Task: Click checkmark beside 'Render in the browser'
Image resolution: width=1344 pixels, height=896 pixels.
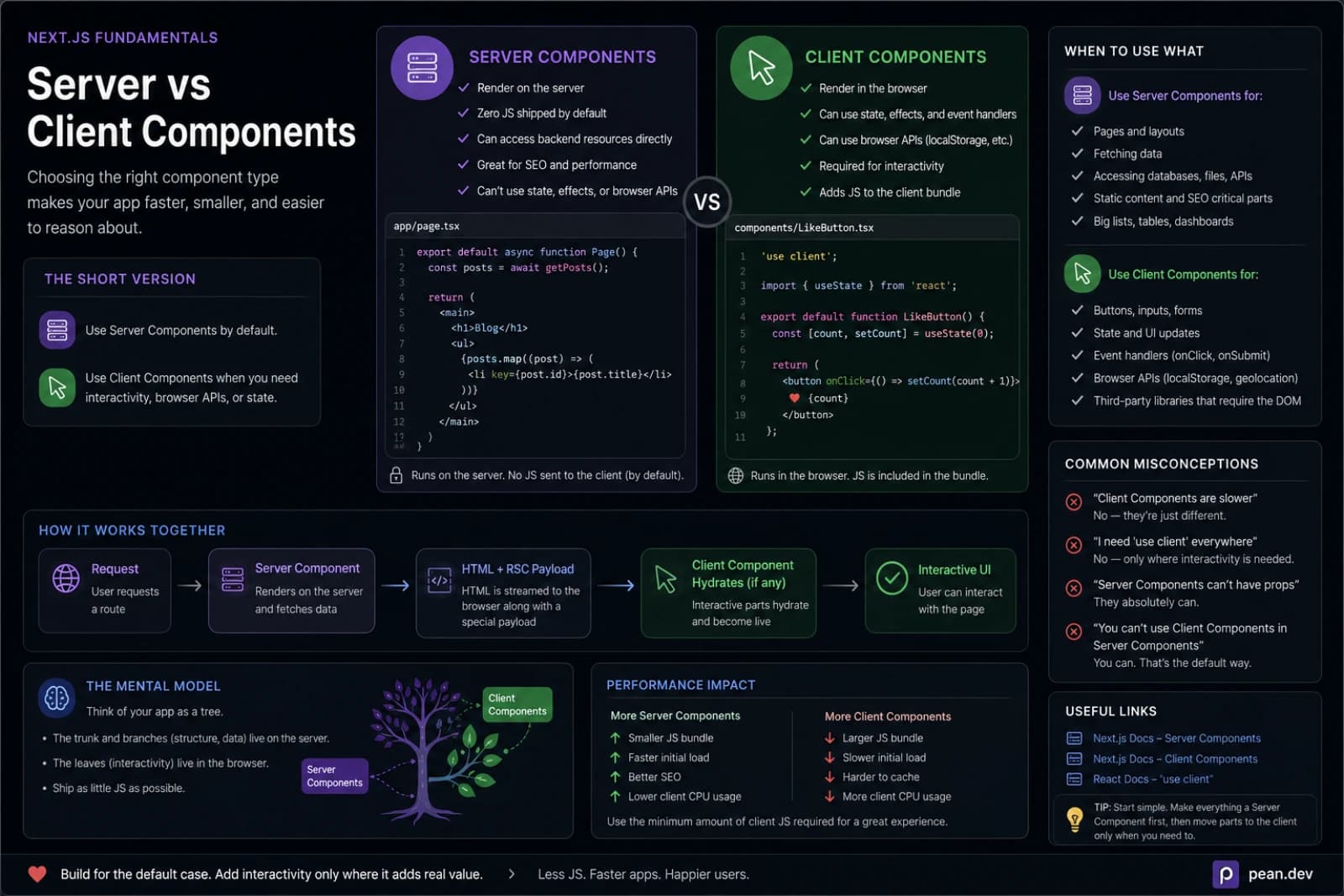Action: (806, 88)
